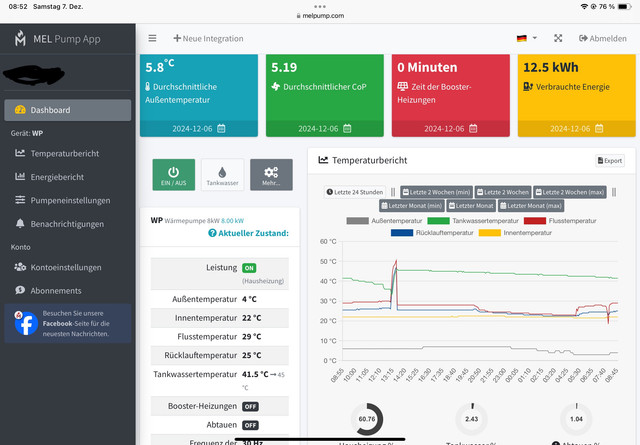The height and width of the screenshot is (445, 640).
Task: Click the 2.43 Tankwasser donut gauge
Action: (x=471, y=419)
